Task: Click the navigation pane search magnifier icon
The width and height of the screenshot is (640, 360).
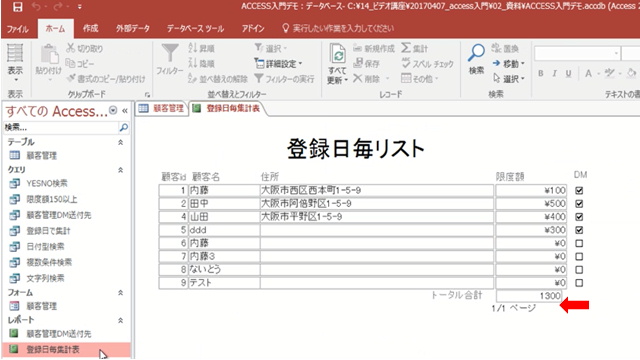Action: 123,128
